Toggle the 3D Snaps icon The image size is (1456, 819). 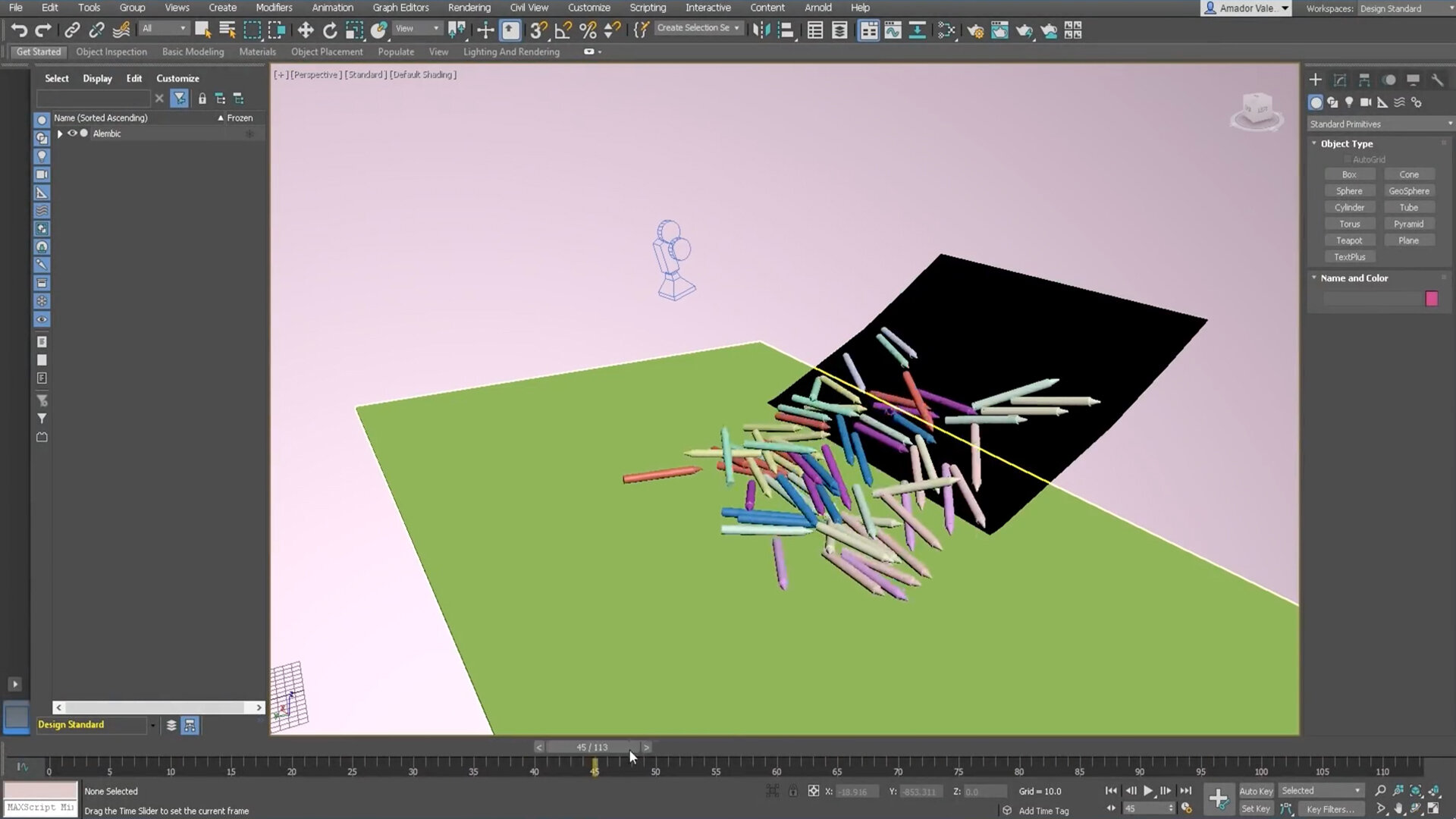click(x=538, y=30)
